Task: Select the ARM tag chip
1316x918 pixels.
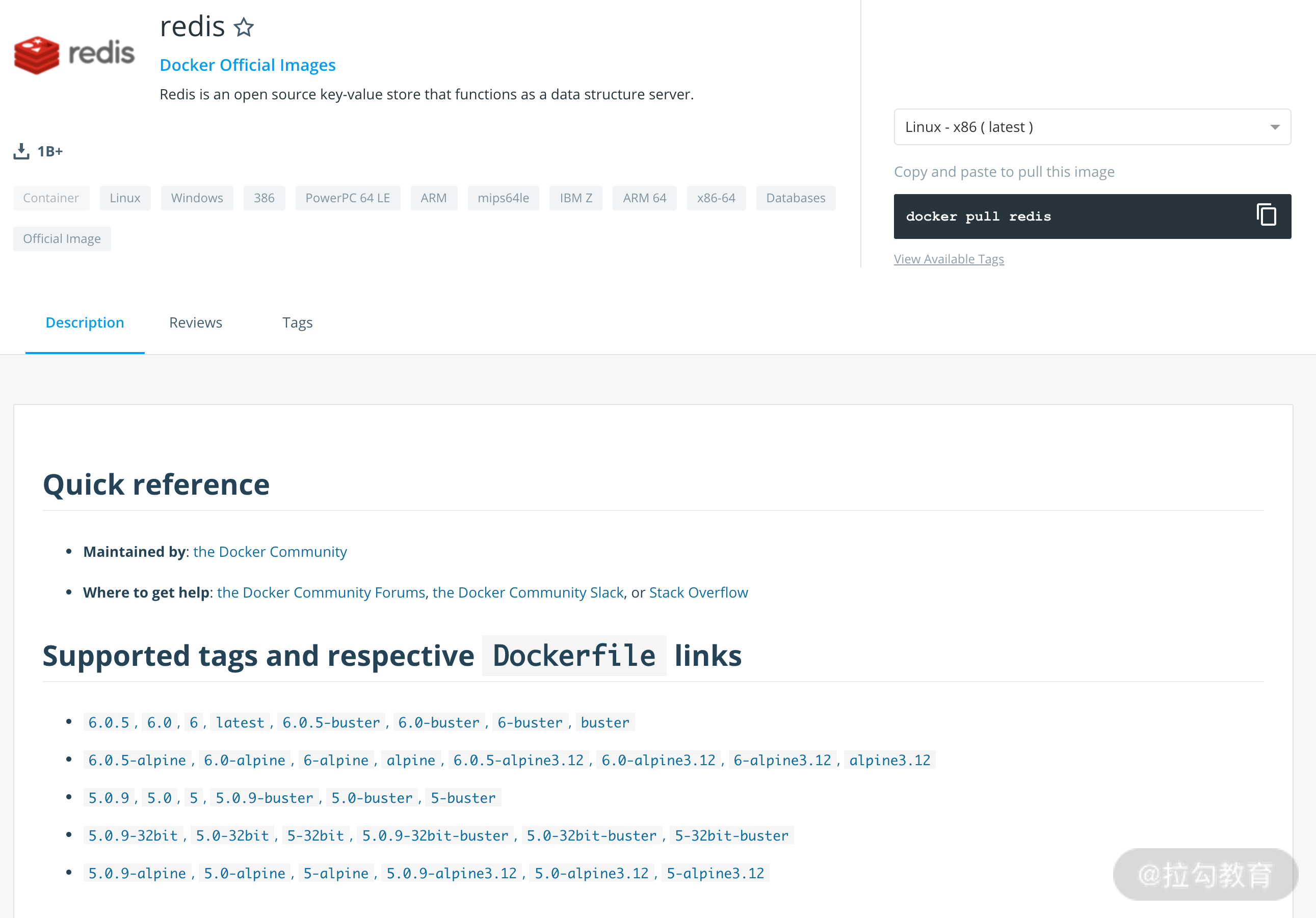Action: click(433, 198)
